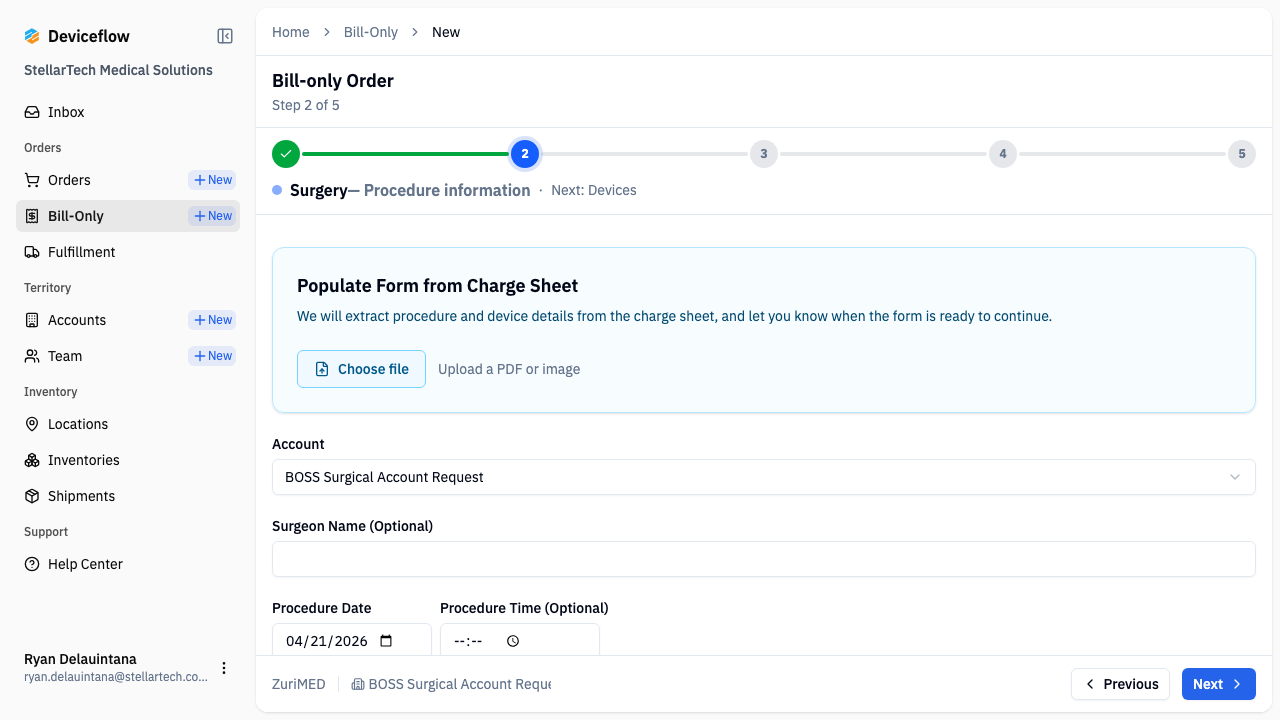Go back with the Previous button
The width and height of the screenshot is (1280, 720).
1120,684
